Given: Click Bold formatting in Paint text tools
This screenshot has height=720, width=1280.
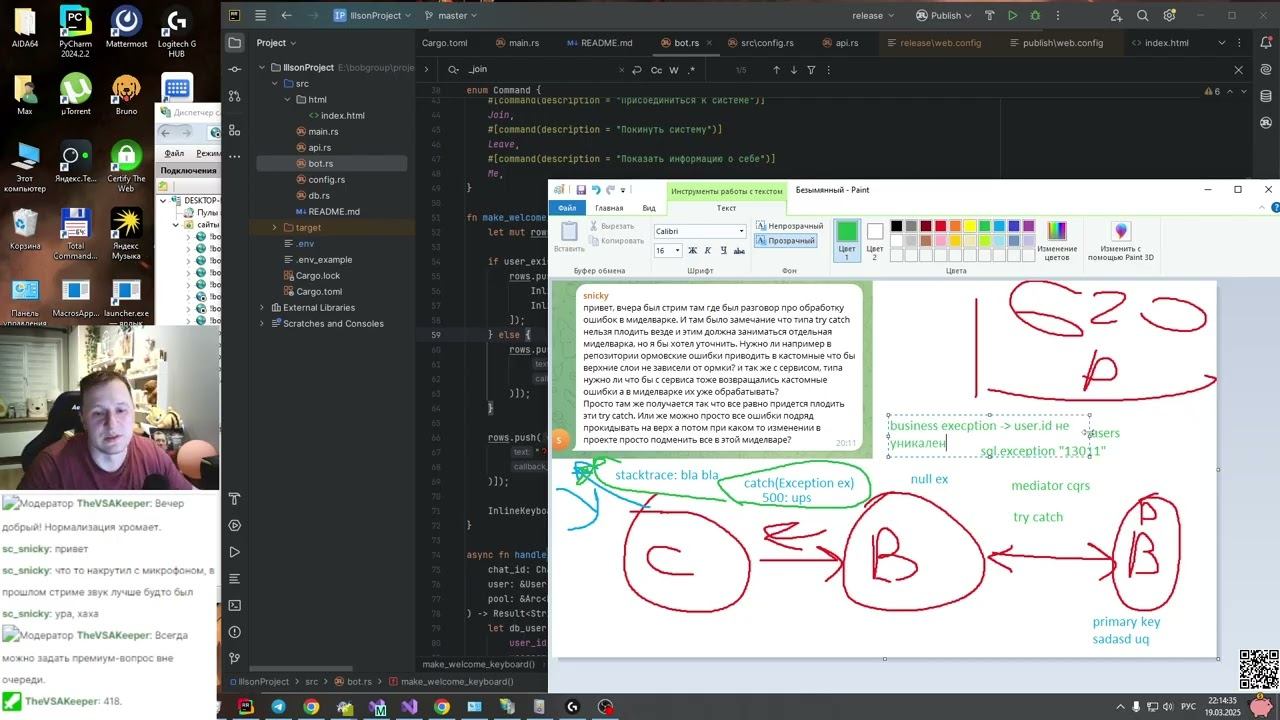Looking at the screenshot, I should (692, 251).
